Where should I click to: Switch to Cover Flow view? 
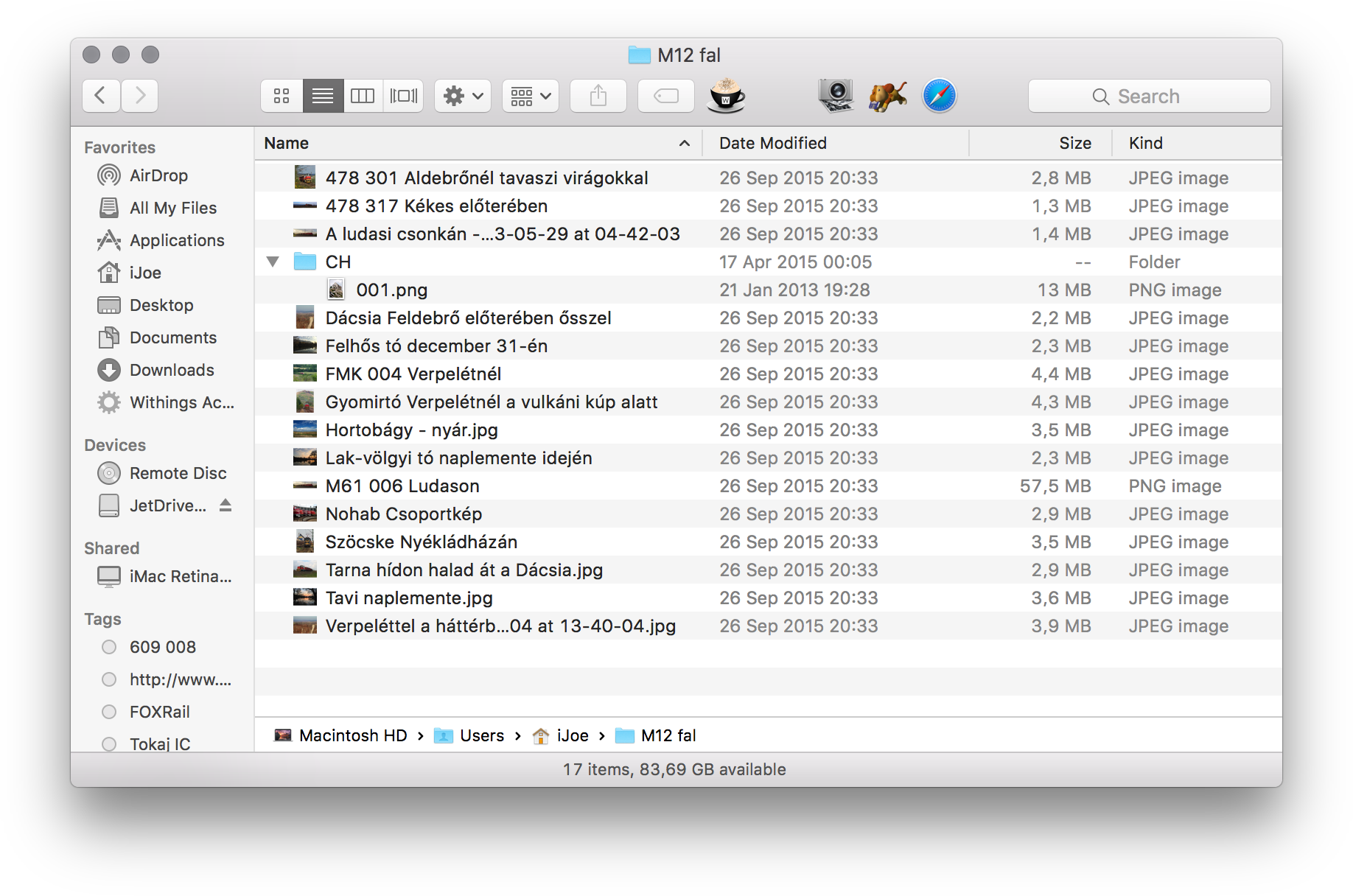pyautogui.click(x=403, y=96)
